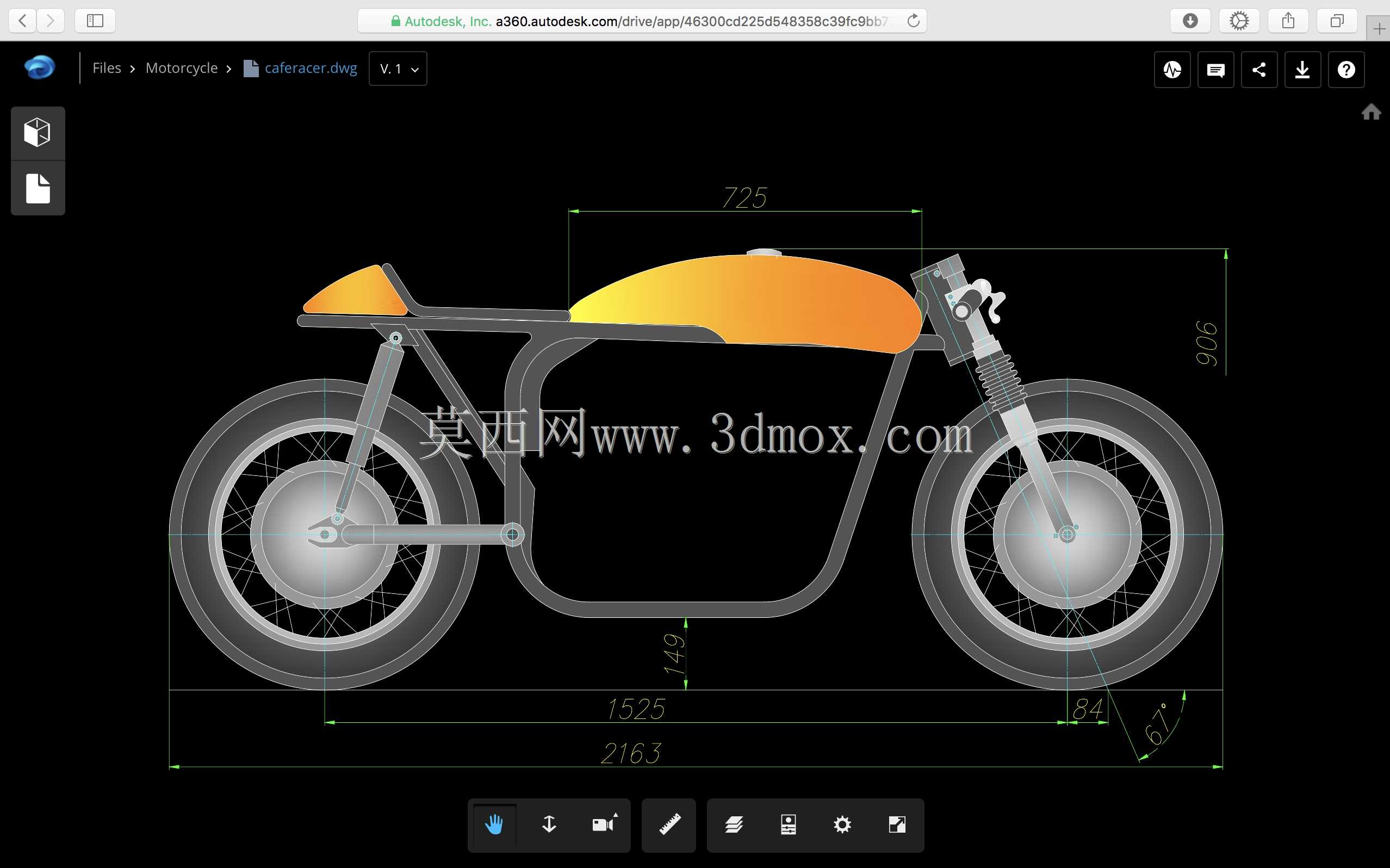
Task: Share this drawing
Action: [x=1259, y=70]
